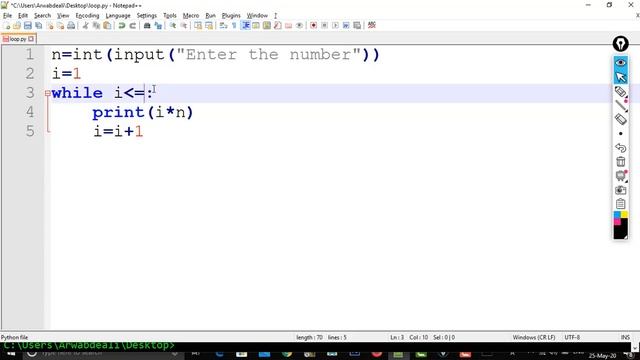Toggle Show All Characters pilcrow icon
The height and width of the screenshot is (360, 640).
coord(234,25)
